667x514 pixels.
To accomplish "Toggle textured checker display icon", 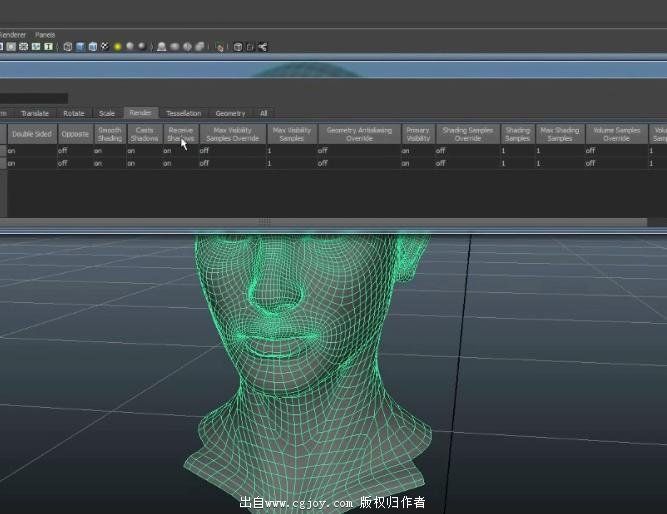I will (104, 46).
